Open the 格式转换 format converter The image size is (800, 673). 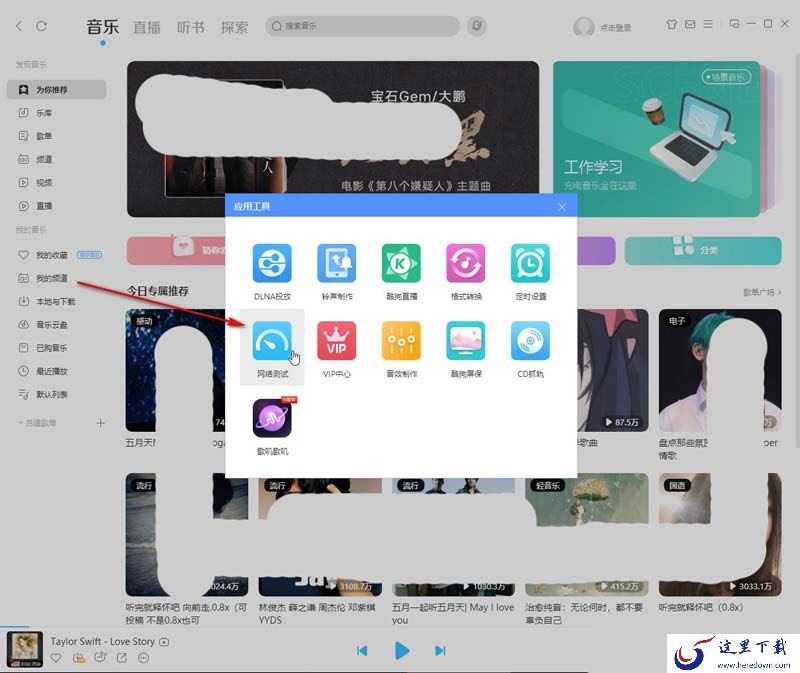(466, 272)
